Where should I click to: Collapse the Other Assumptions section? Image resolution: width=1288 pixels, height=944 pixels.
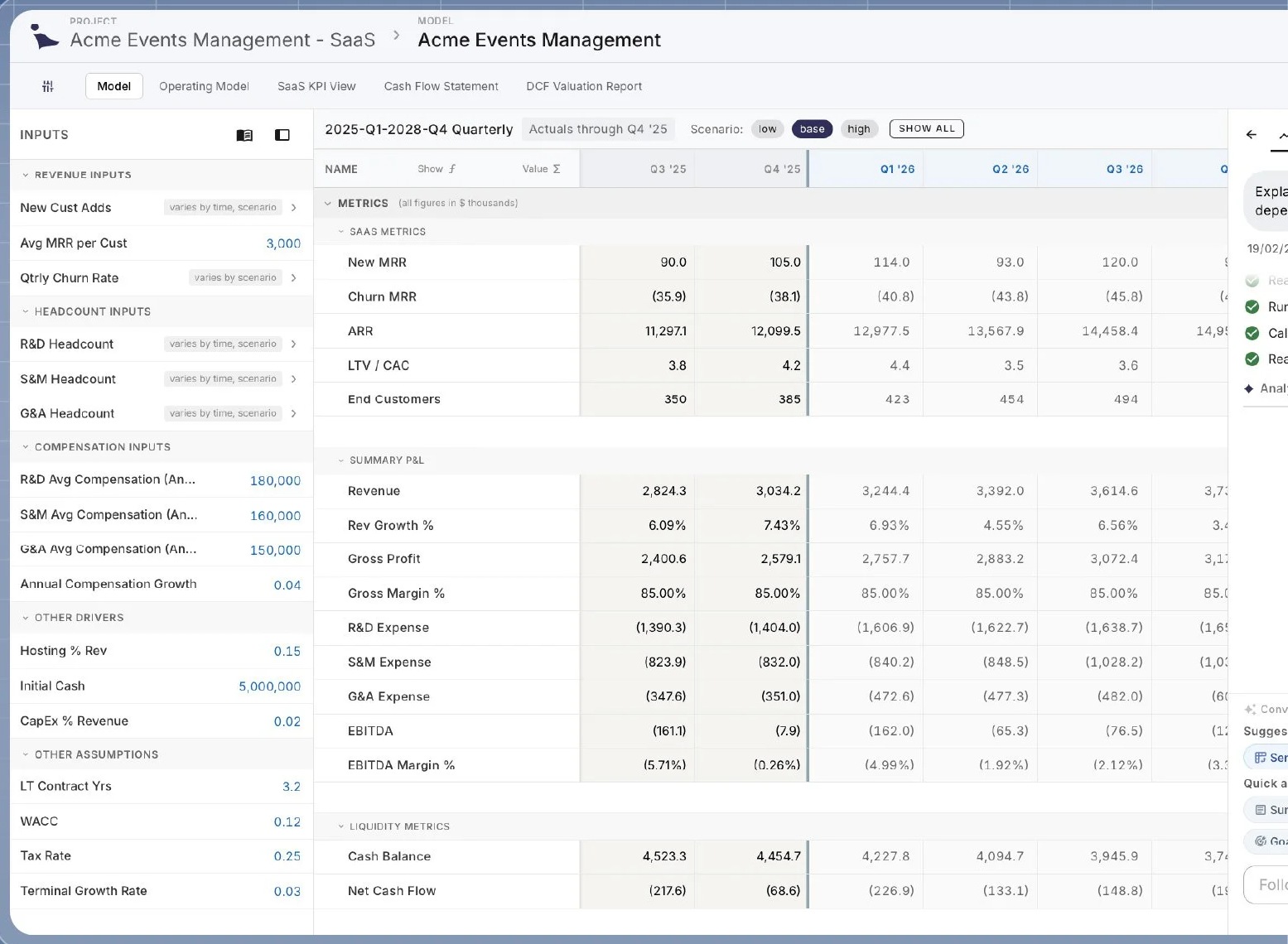coord(26,754)
